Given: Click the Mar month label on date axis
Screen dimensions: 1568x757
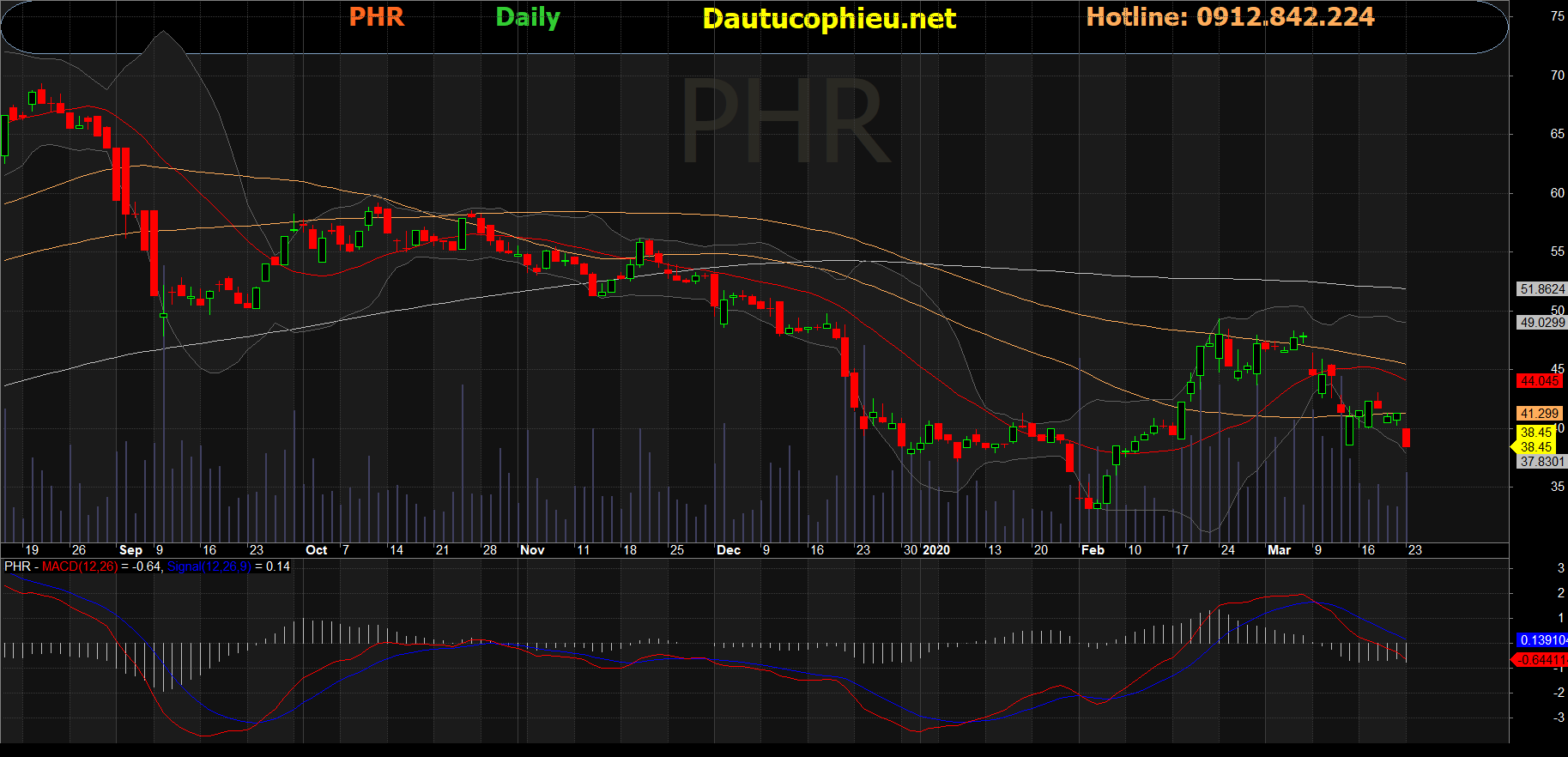Looking at the screenshot, I should [x=1279, y=550].
